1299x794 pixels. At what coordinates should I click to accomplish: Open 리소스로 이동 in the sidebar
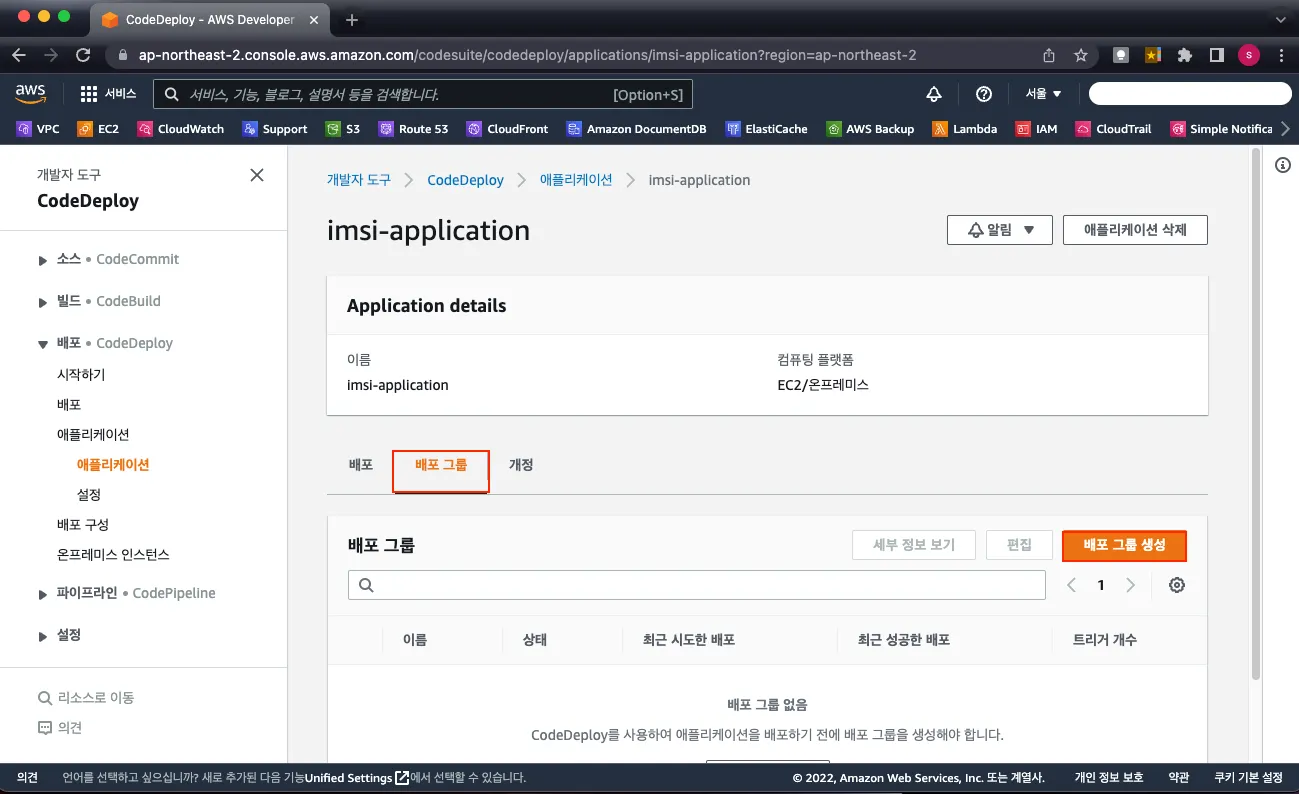[x=86, y=698]
